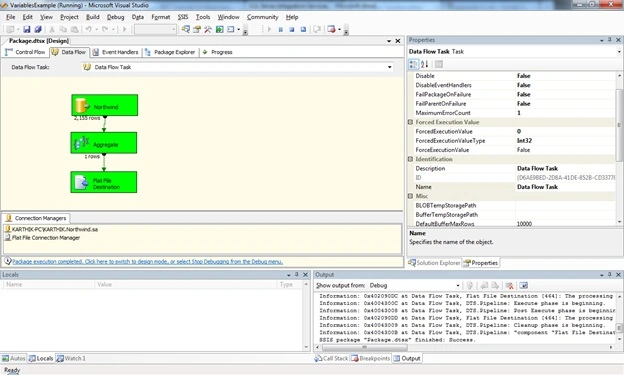Viewport: 624px width, 375px height.
Task: Open Show output from Debug dropdown
Action: coord(458,285)
